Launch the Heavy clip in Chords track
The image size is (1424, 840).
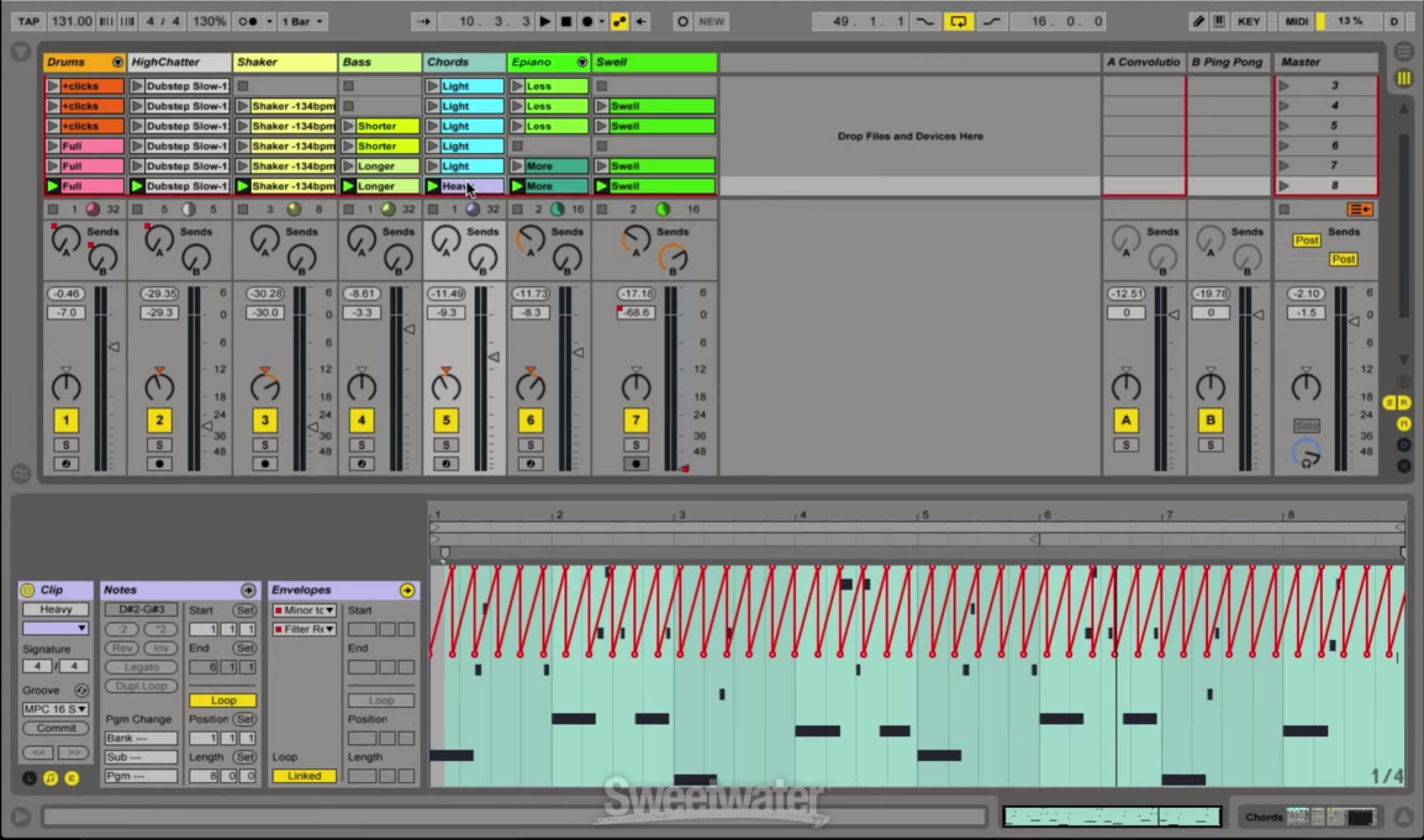click(432, 186)
